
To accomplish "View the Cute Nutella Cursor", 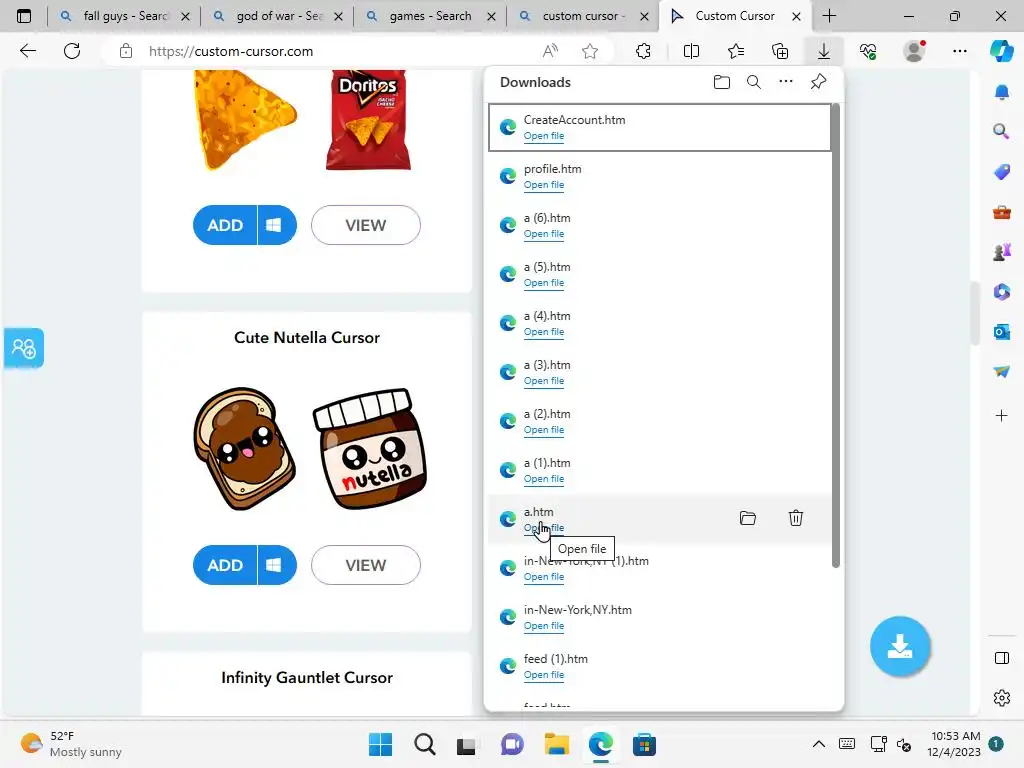I will [x=366, y=565].
